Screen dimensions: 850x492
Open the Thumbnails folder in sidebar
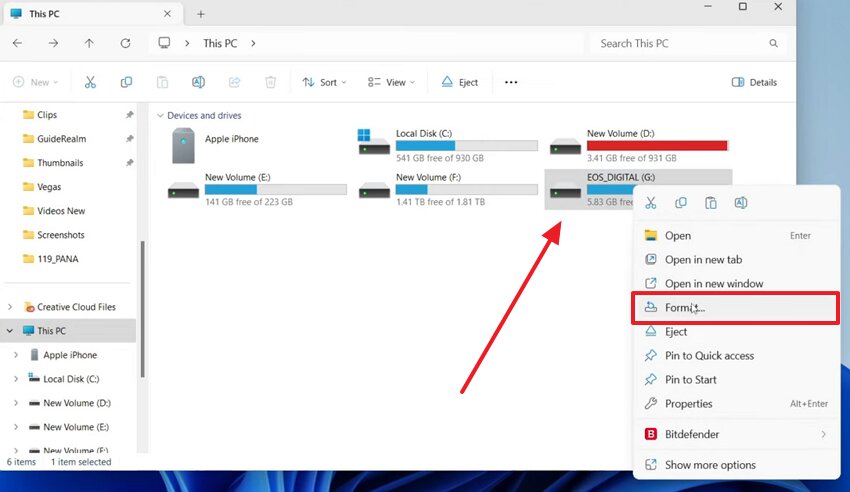coord(60,163)
